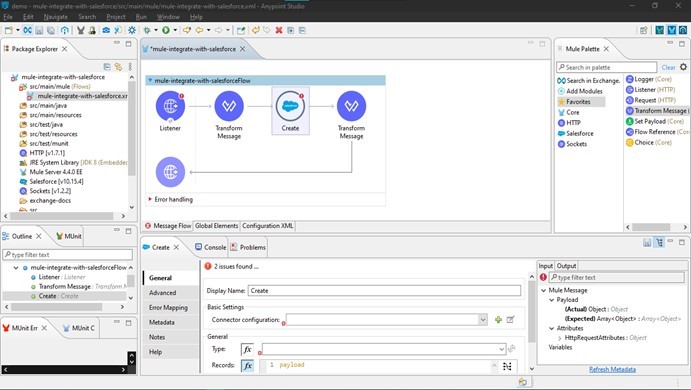This screenshot has width=691, height=390.
Task: Click the Save toolbar icon
Action: [39, 30]
